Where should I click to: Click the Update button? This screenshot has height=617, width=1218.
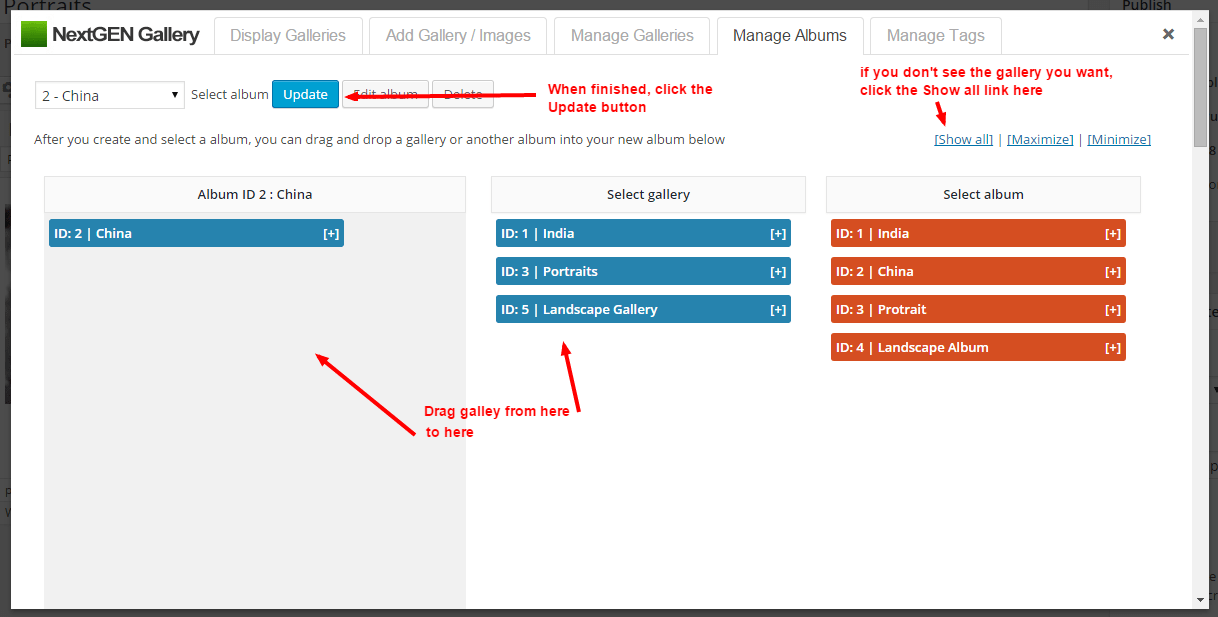(305, 94)
